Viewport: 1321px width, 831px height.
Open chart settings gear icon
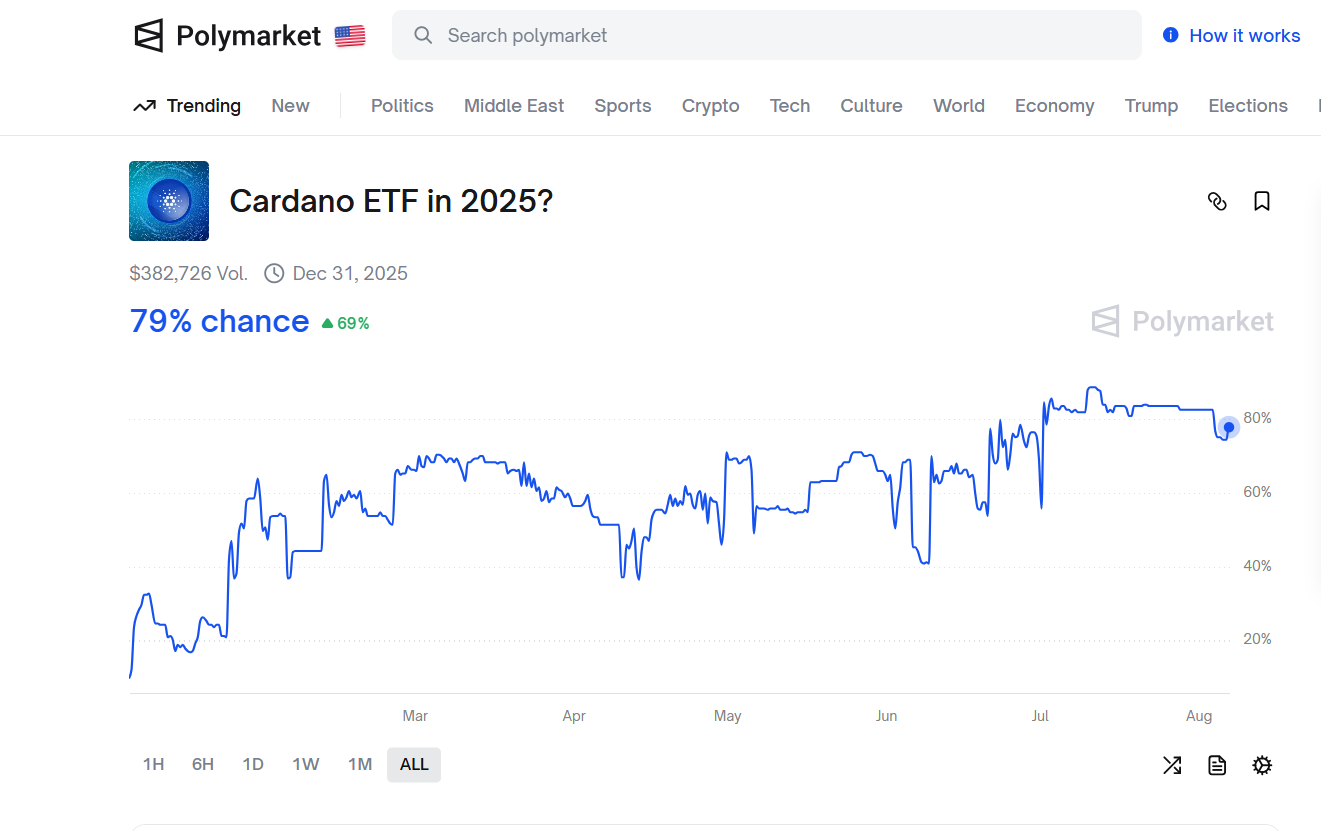tap(1262, 766)
